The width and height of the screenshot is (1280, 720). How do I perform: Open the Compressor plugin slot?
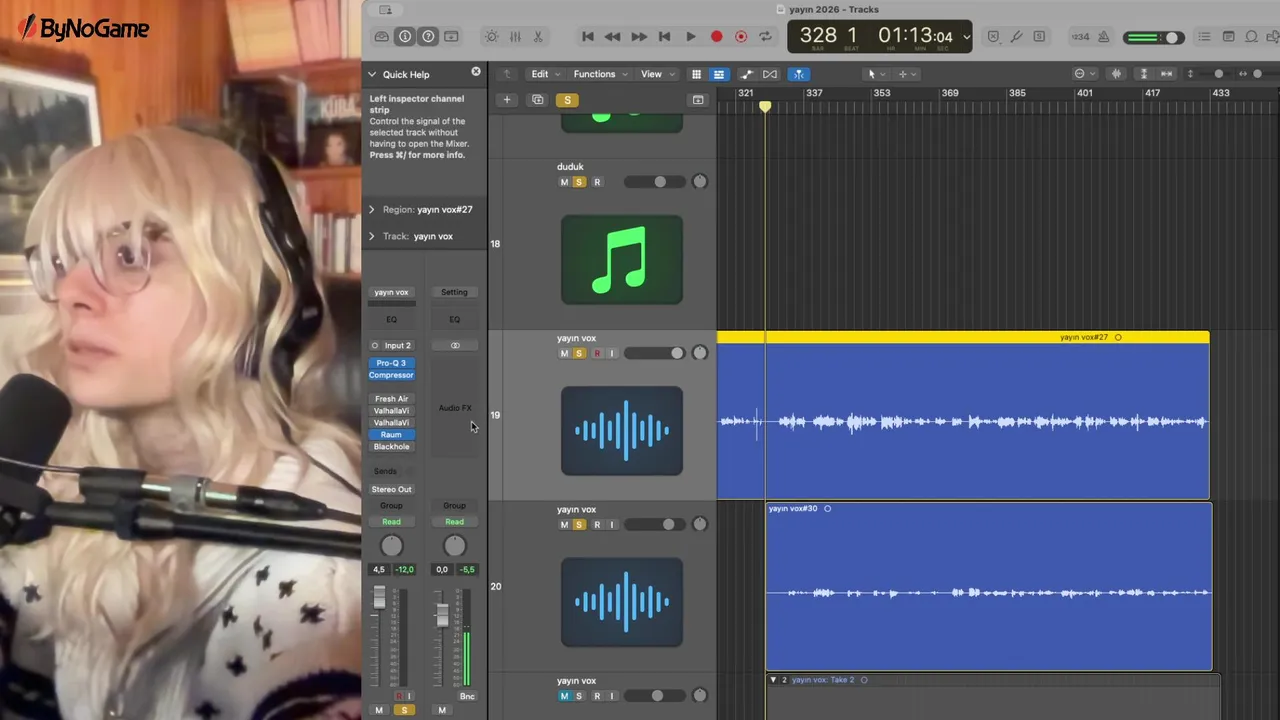tap(391, 375)
